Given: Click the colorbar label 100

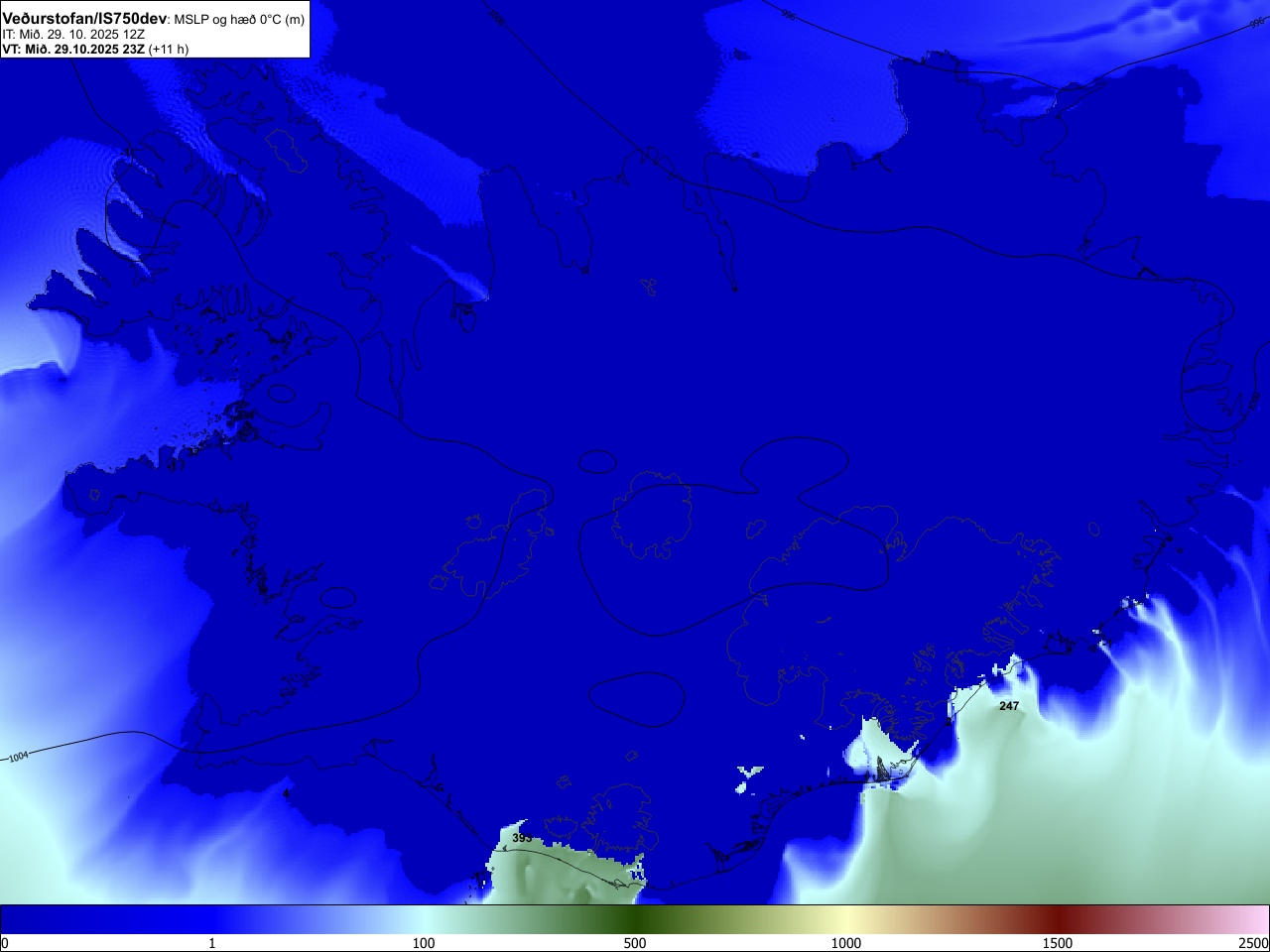Looking at the screenshot, I should [x=424, y=943].
